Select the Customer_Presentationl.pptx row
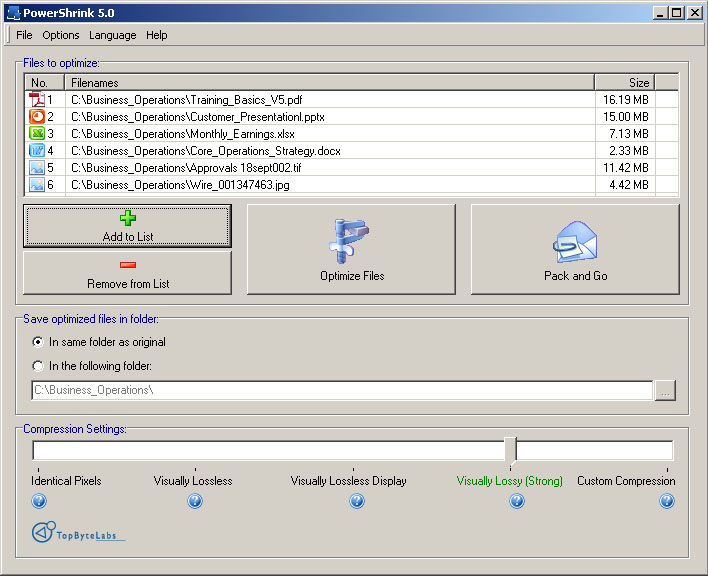Screen dimensions: 708x576 (x=352, y=116)
